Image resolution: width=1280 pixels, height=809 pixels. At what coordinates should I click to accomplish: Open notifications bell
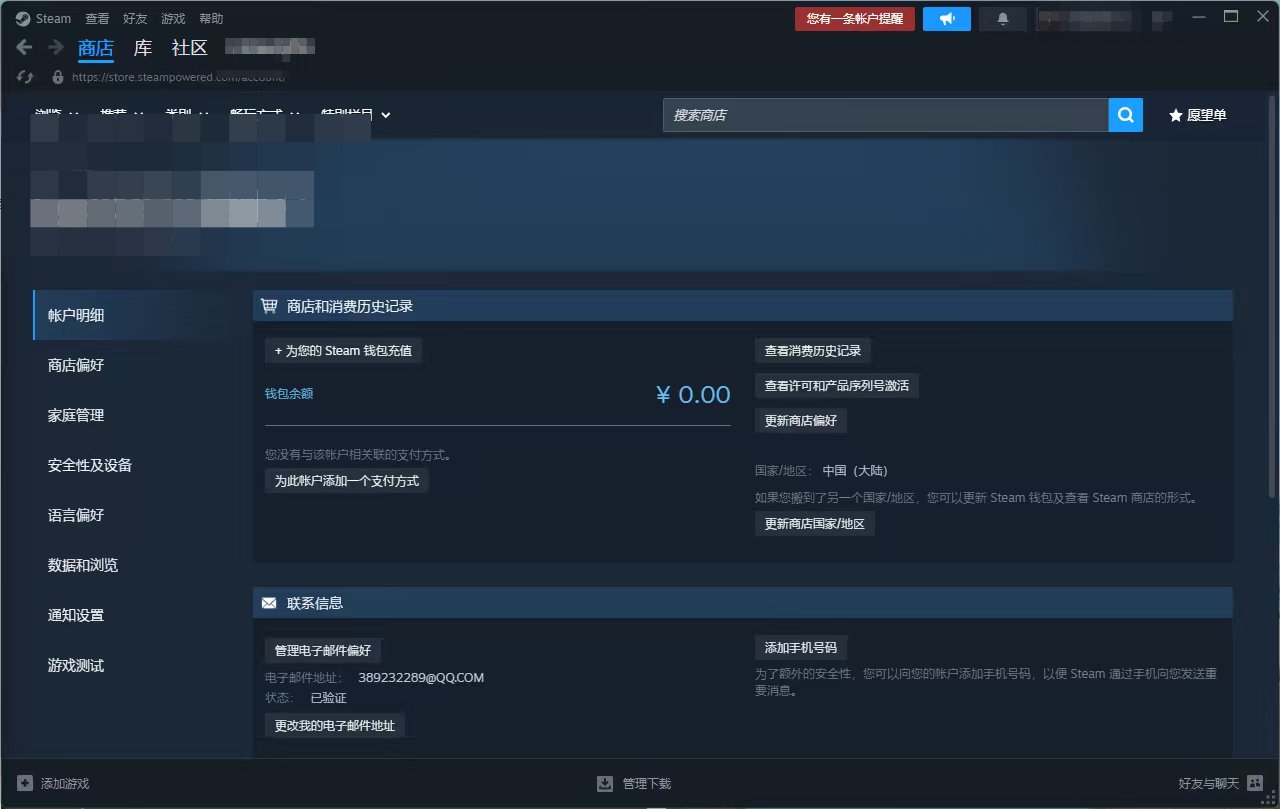click(1003, 19)
